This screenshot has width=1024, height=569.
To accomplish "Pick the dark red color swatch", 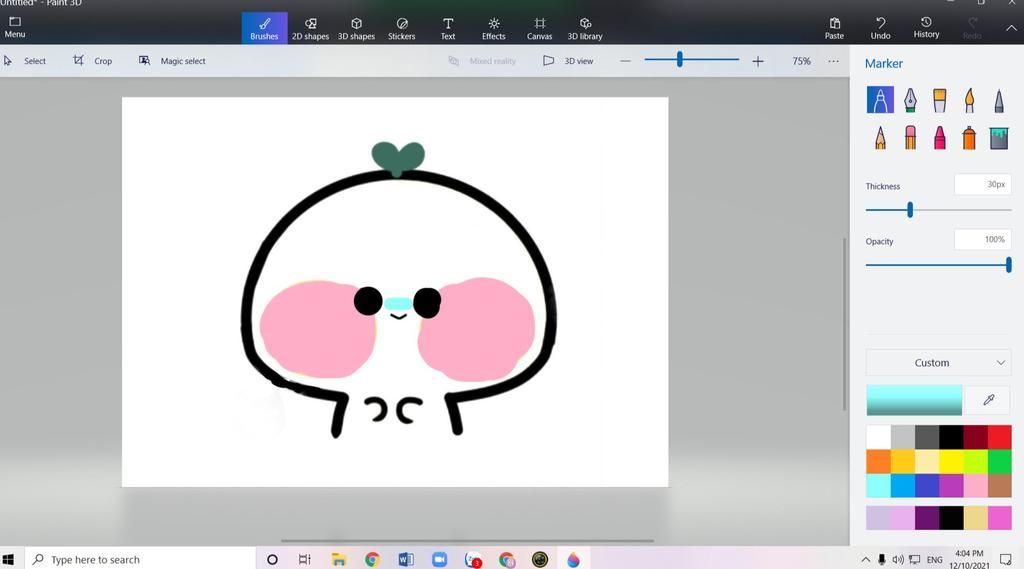I will (x=975, y=437).
